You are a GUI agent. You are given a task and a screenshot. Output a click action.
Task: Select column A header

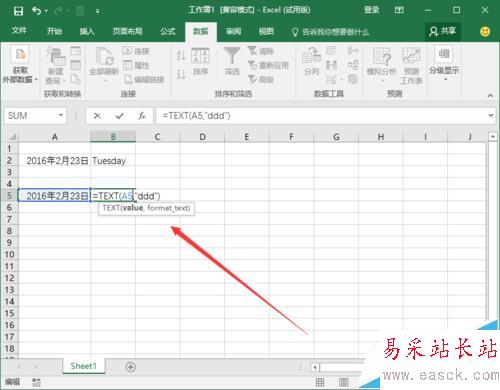click(x=55, y=137)
